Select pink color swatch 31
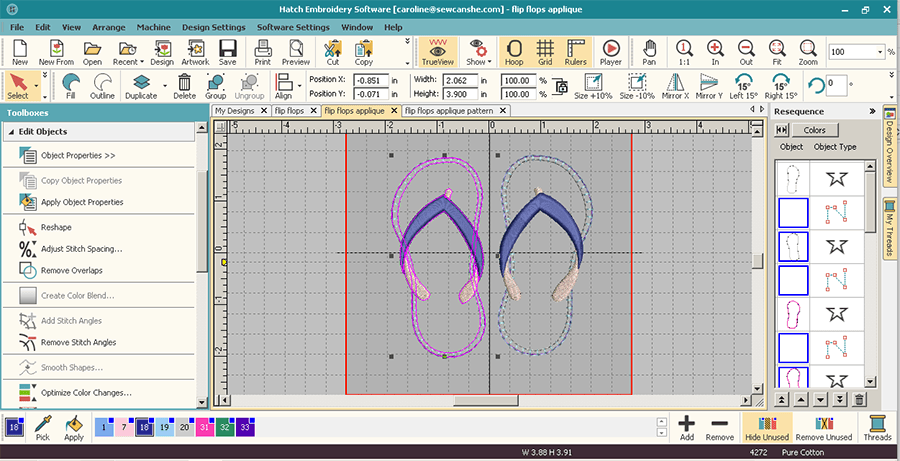The image size is (900, 461). point(204,427)
